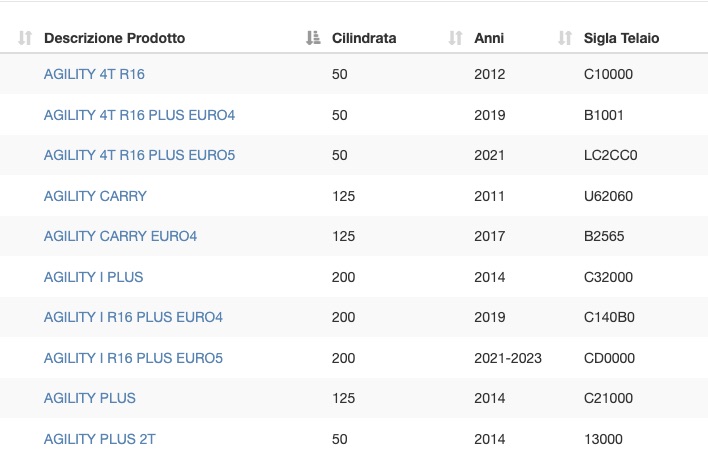Image resolution: width=708 pixels, height=464 pixels.
Task: Click the Anni column header text
Action: pos(489,38)
